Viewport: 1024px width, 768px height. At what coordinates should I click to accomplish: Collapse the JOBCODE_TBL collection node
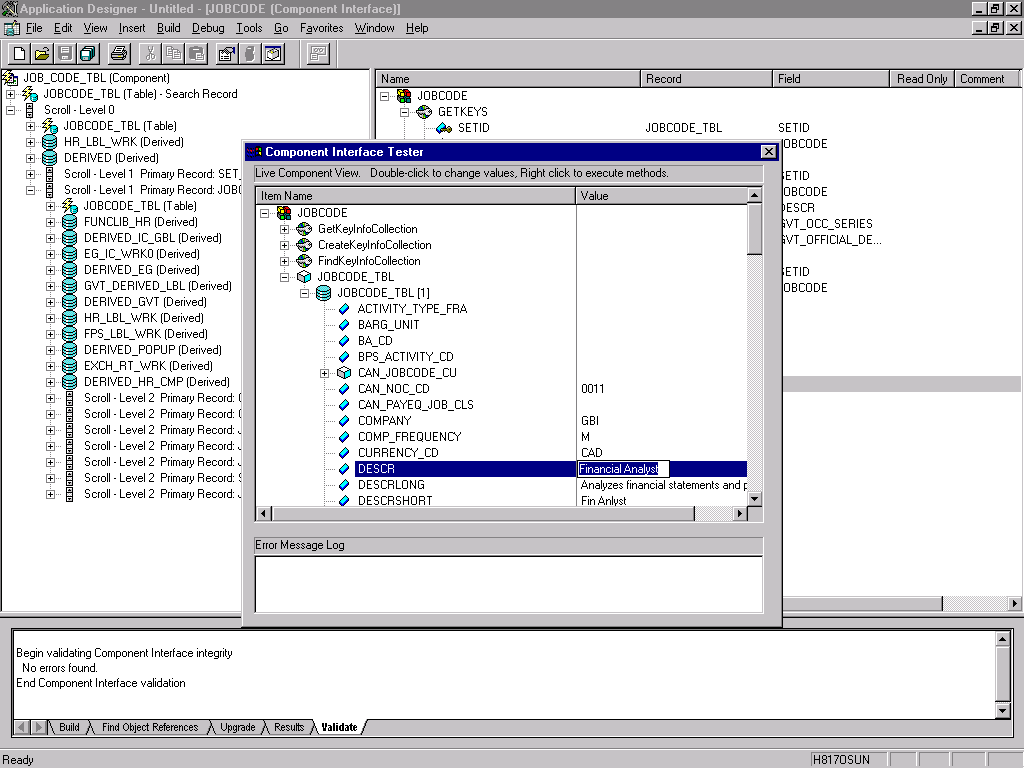pos(284,278)
